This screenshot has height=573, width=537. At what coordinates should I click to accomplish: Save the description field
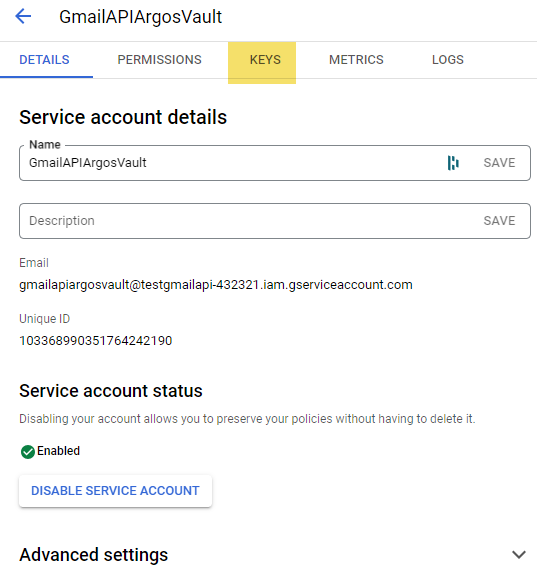(499, 221)
